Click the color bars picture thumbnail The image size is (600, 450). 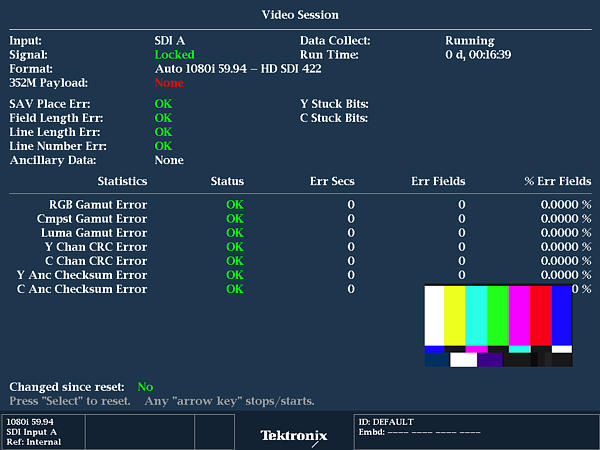pos(498,326)
